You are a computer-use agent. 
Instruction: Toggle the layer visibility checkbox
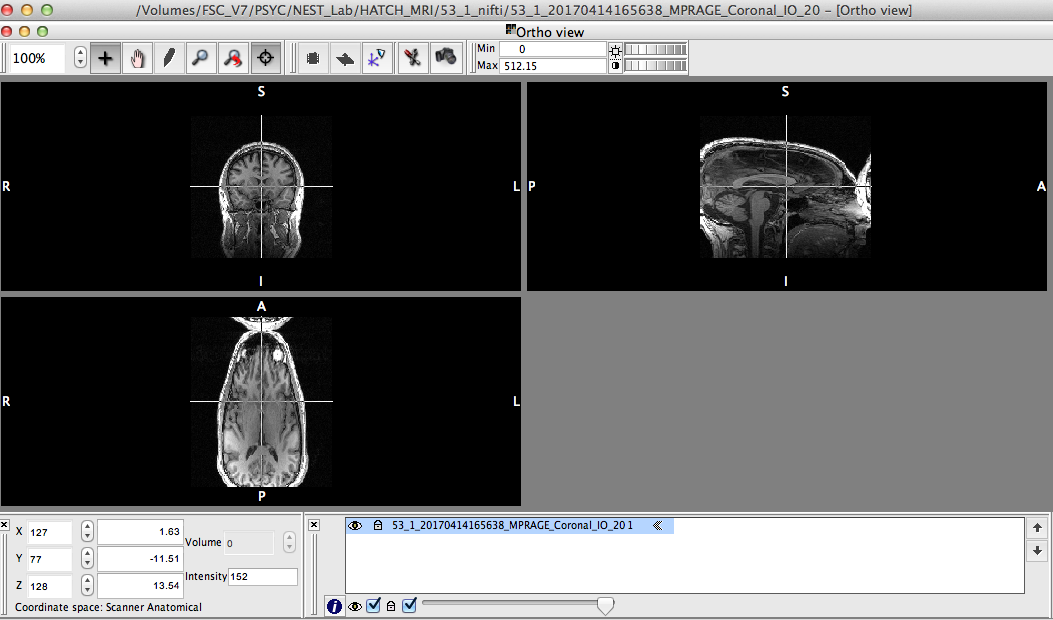[x=374, y=605]
